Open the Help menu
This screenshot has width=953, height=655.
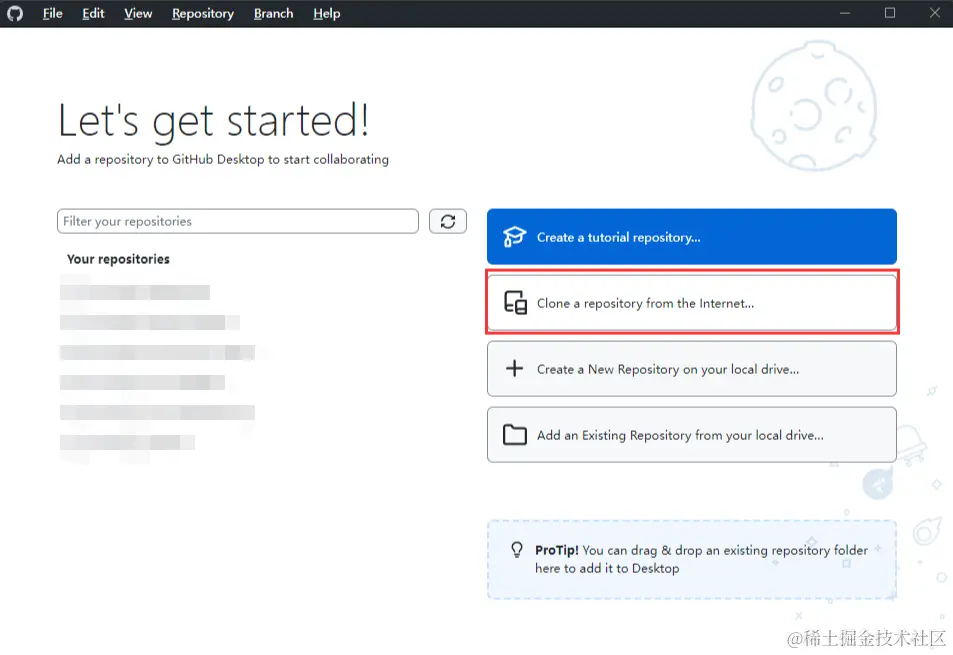pyautogui.click(x=326, y=13)
